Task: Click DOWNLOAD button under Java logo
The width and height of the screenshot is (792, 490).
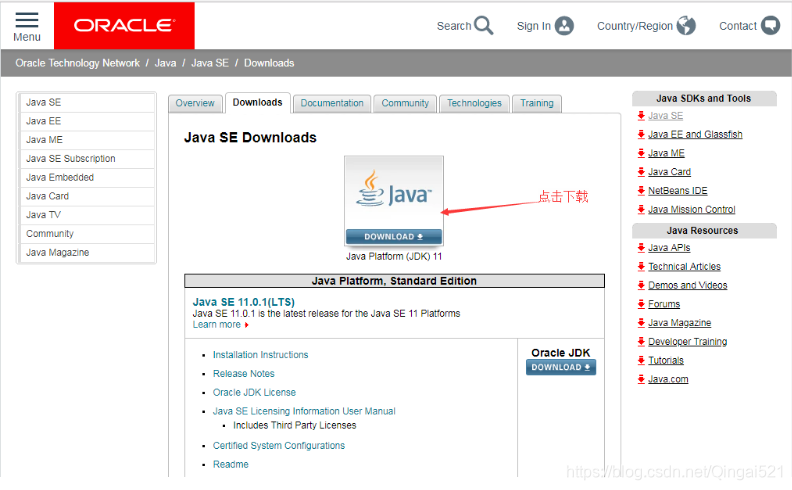Action: pos(393,236)
